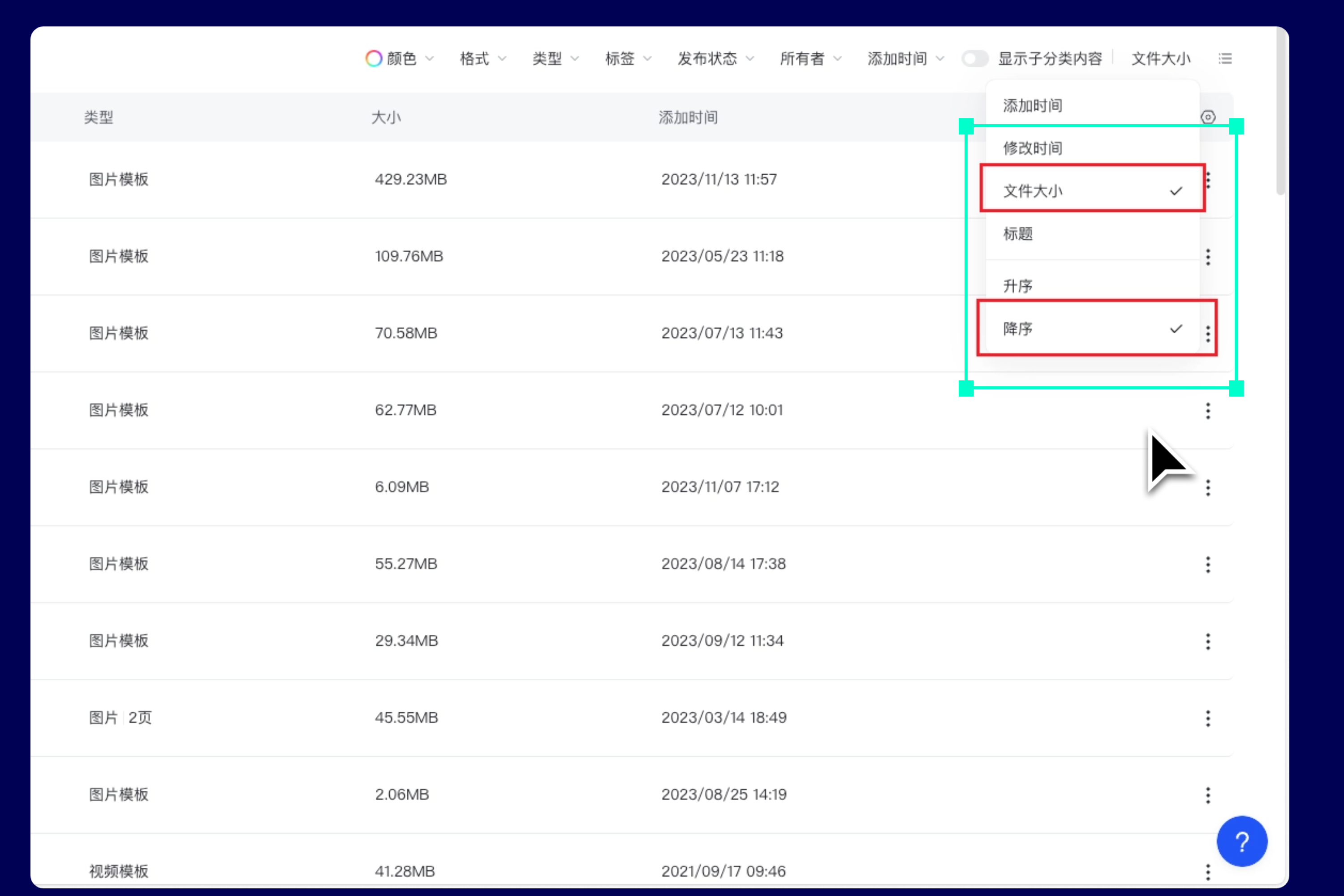Viewport: 1344px width, 896px height.
Task: Switch layout with the list view icon
Action: [x=1225, y=58]
